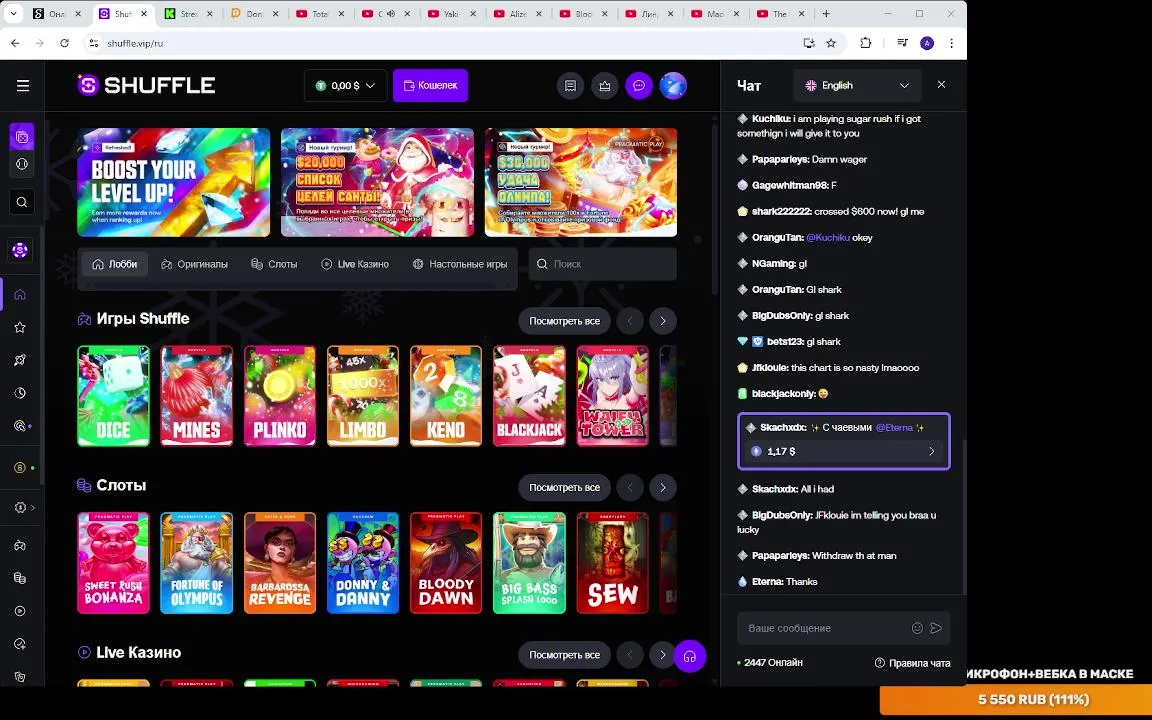The image size is (1152, 720).
Task: Launch the Blackjack game
Action: coord(530,396)
